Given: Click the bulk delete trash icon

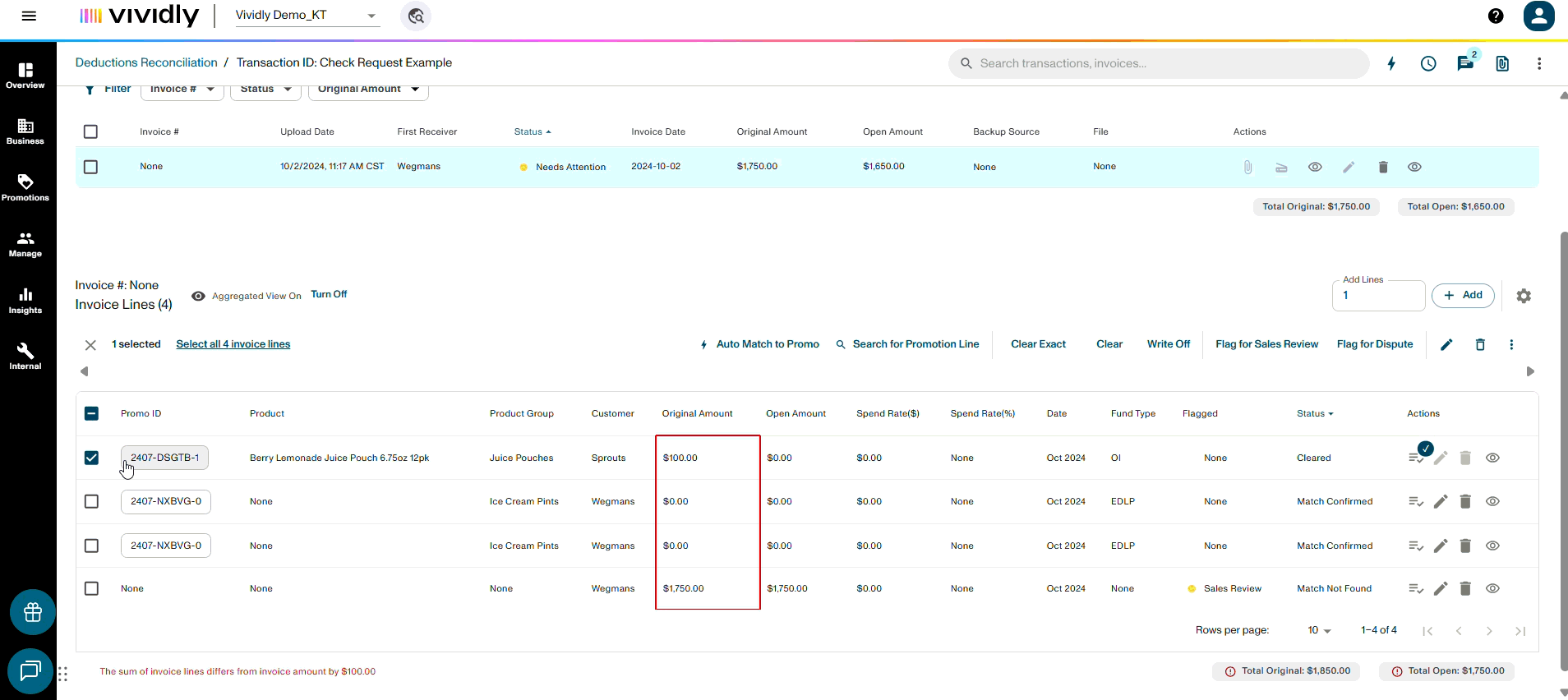Looking at the screenshot, I should (1480, 344).
